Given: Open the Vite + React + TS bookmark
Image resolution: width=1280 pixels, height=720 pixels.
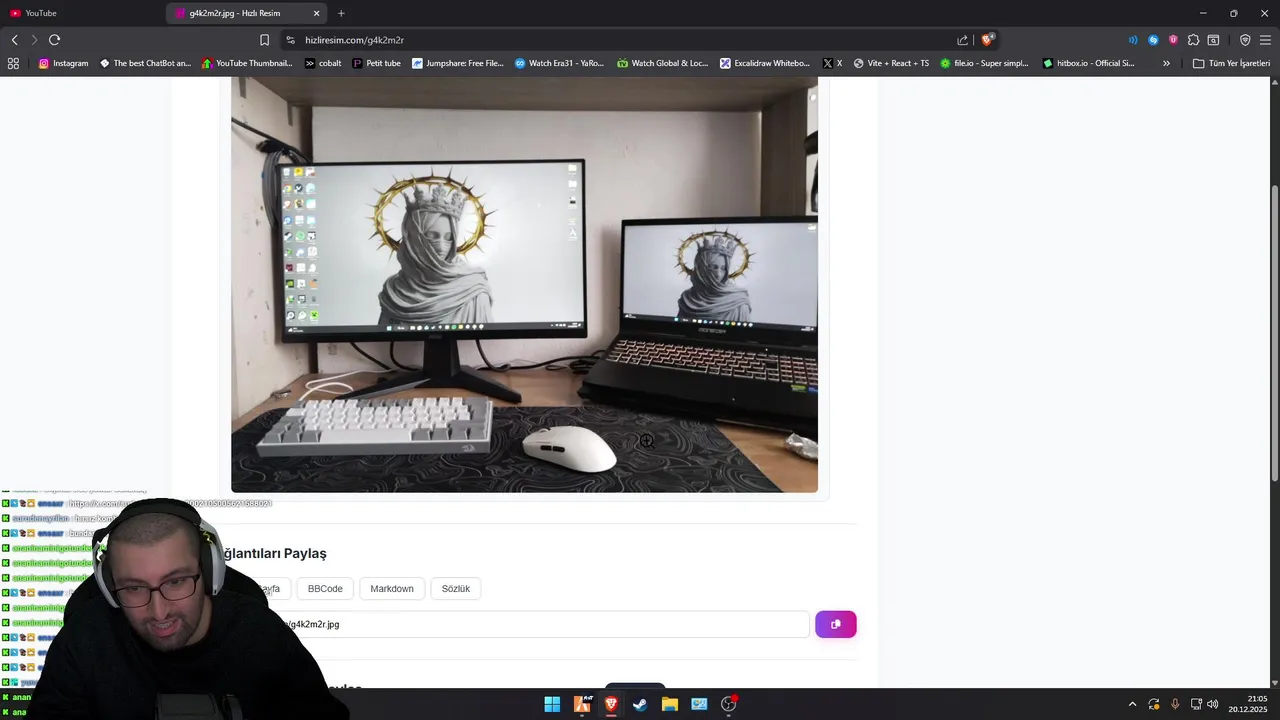Looking at the screenshot, I should (891, 63).
